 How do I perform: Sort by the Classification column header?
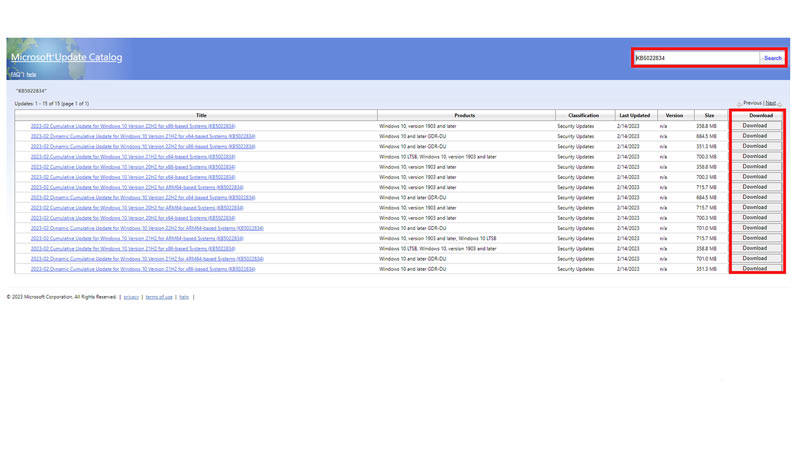click(583, 115)
